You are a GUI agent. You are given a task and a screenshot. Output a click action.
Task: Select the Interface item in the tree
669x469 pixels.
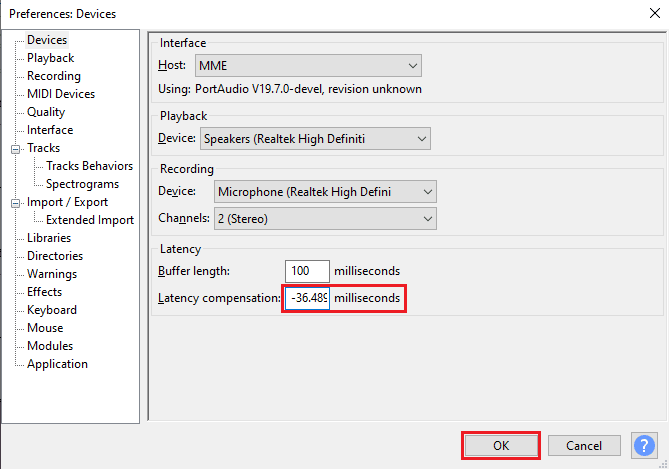[x=50, y=130]
